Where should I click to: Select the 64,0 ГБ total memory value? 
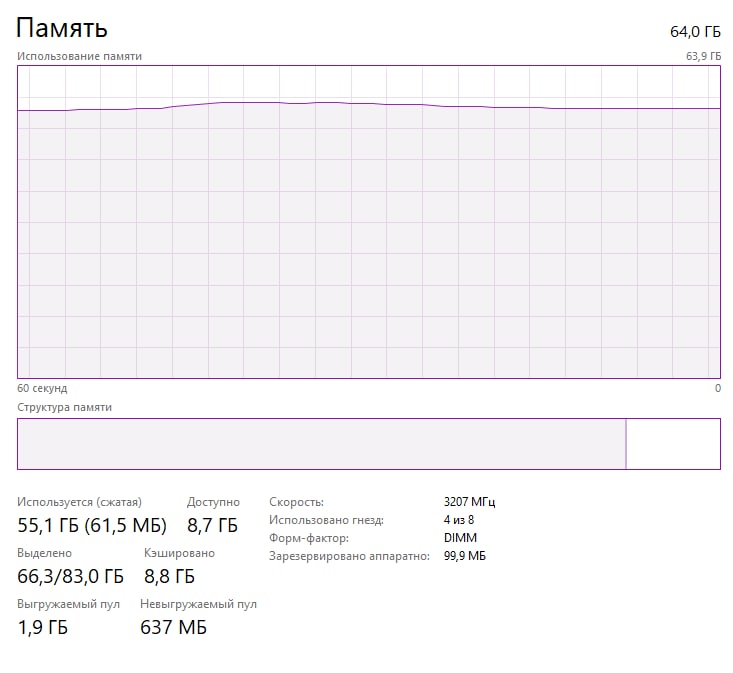click(x=695, y=32)
